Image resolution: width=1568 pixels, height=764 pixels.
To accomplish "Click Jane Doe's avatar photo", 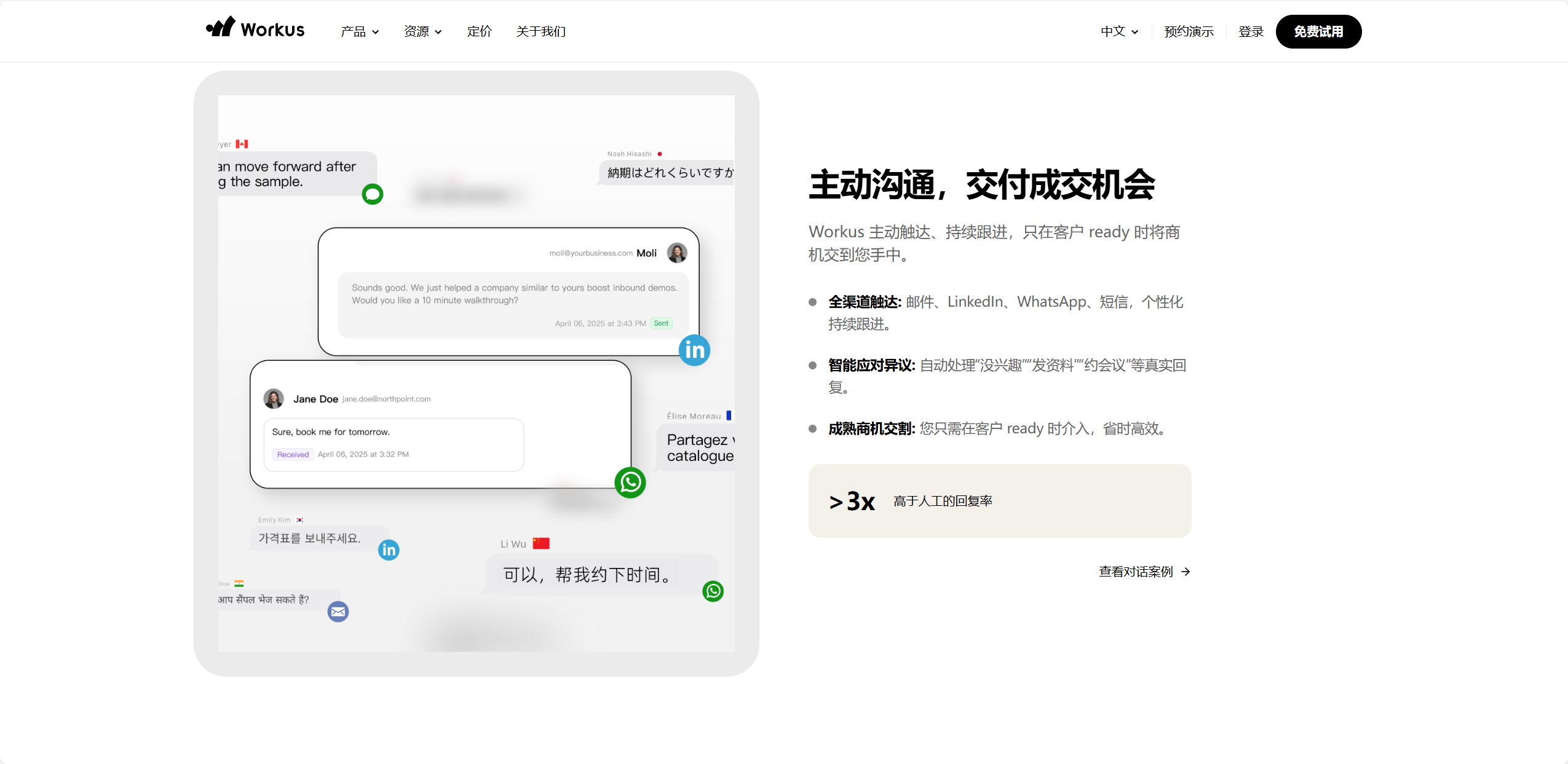I will 274,398.
